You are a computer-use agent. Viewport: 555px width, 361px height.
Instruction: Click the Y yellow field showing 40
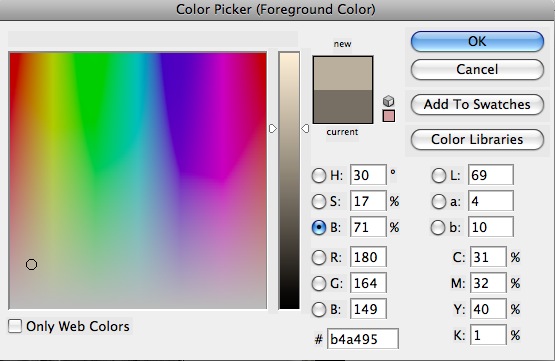488,309
